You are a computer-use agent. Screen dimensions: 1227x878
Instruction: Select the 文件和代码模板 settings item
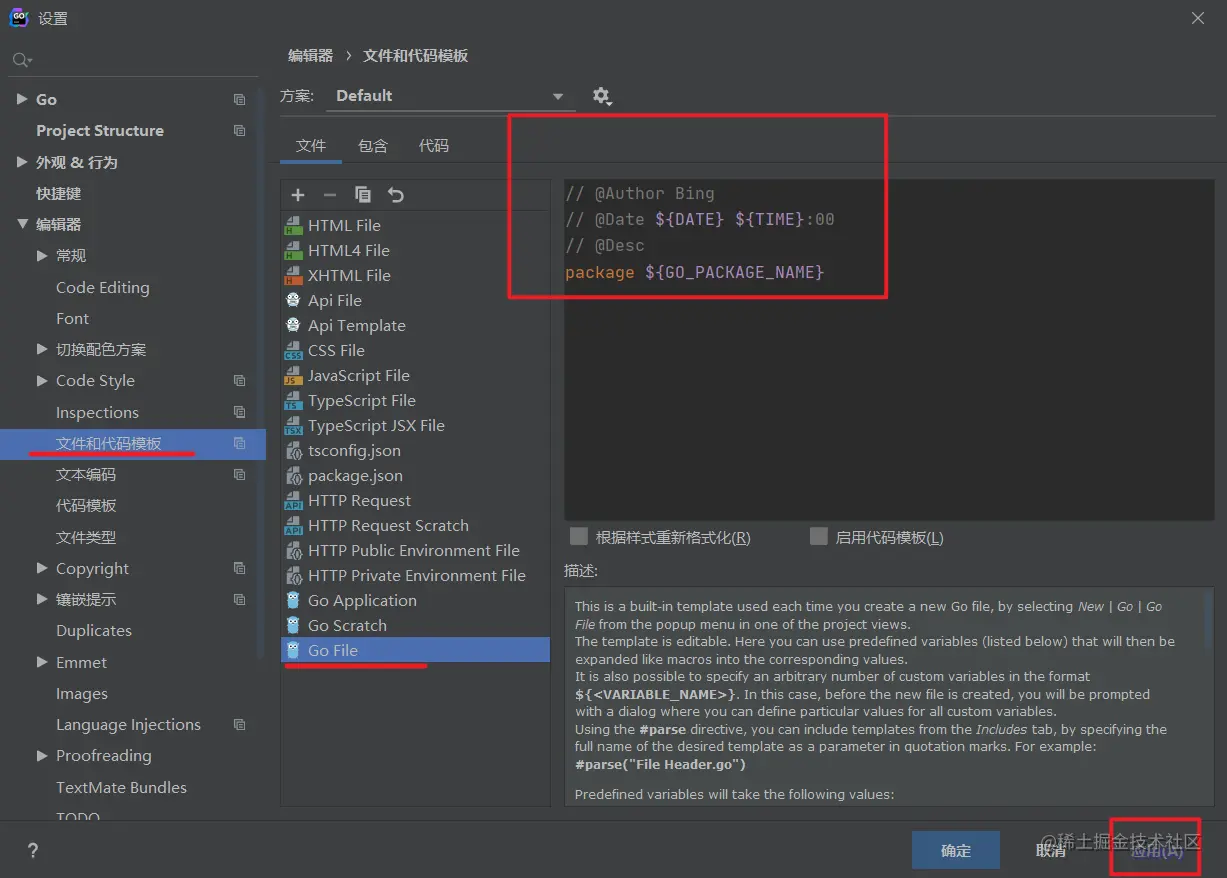tap(133, 443)
